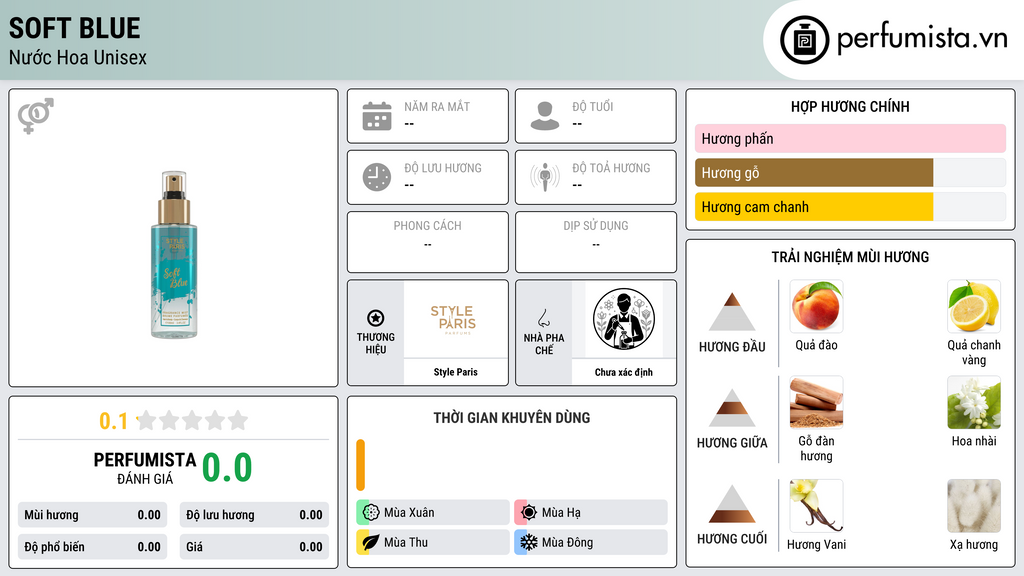1024x576 pixels.
Task: Click the Soft Blue bottle image
Action: tap(174, 255)
